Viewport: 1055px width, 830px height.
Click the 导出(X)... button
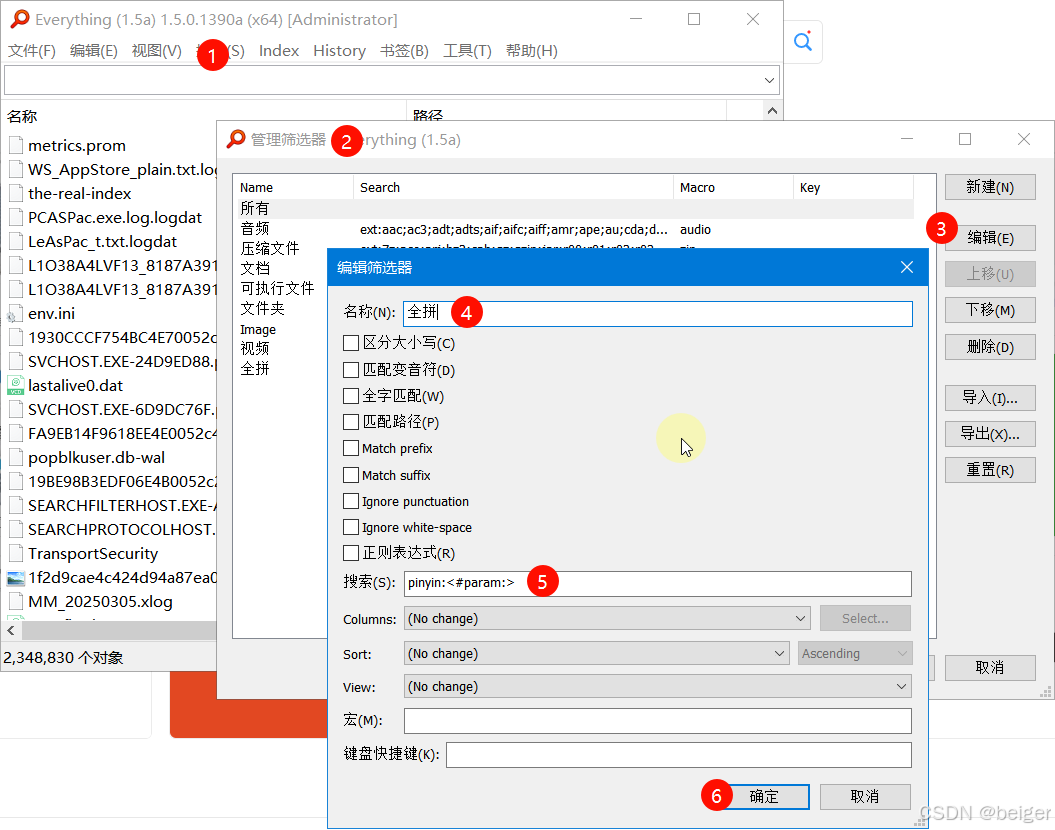coord(990,434)
